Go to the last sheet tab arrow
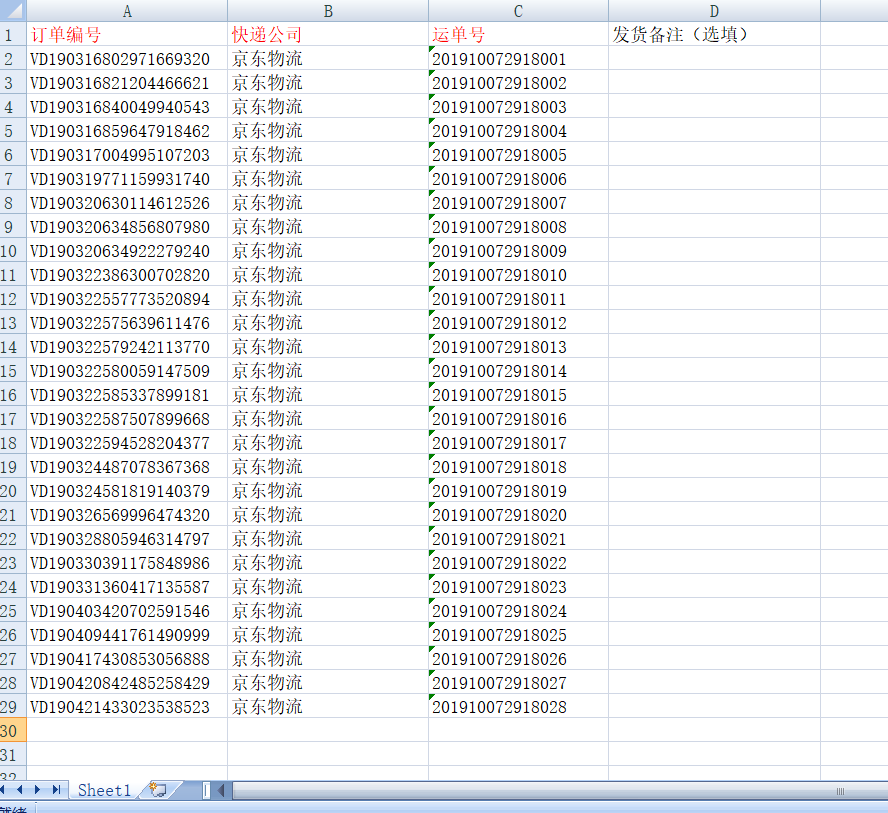 57,790
